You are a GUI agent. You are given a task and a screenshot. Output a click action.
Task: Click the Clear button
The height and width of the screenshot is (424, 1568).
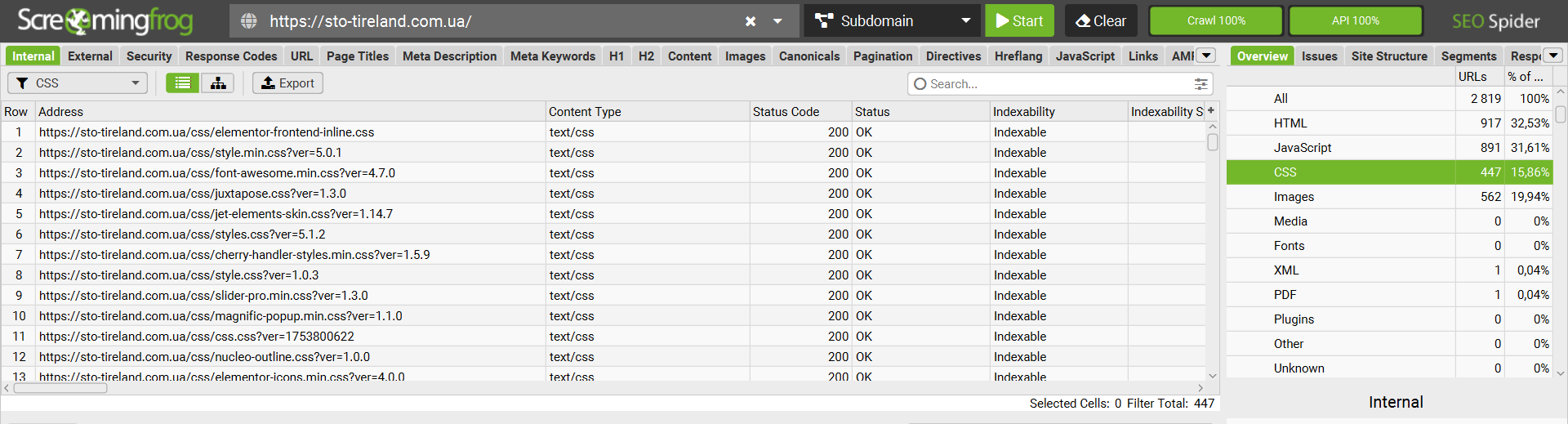coord(1101,21)
